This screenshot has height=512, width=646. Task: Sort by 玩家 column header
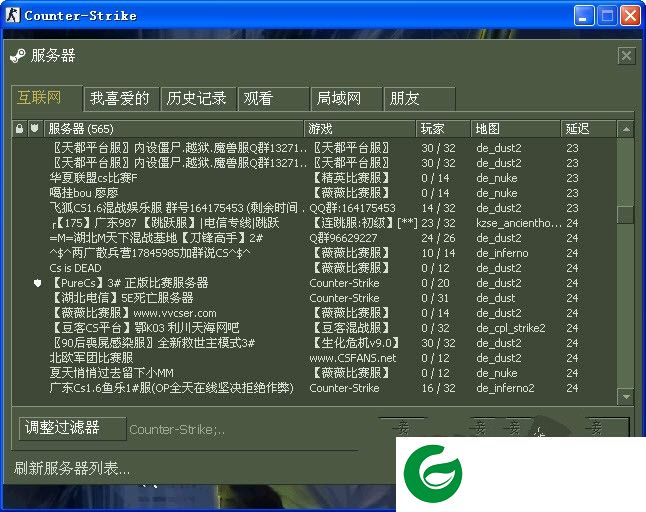pyautogui.click(x=443, y=129)
